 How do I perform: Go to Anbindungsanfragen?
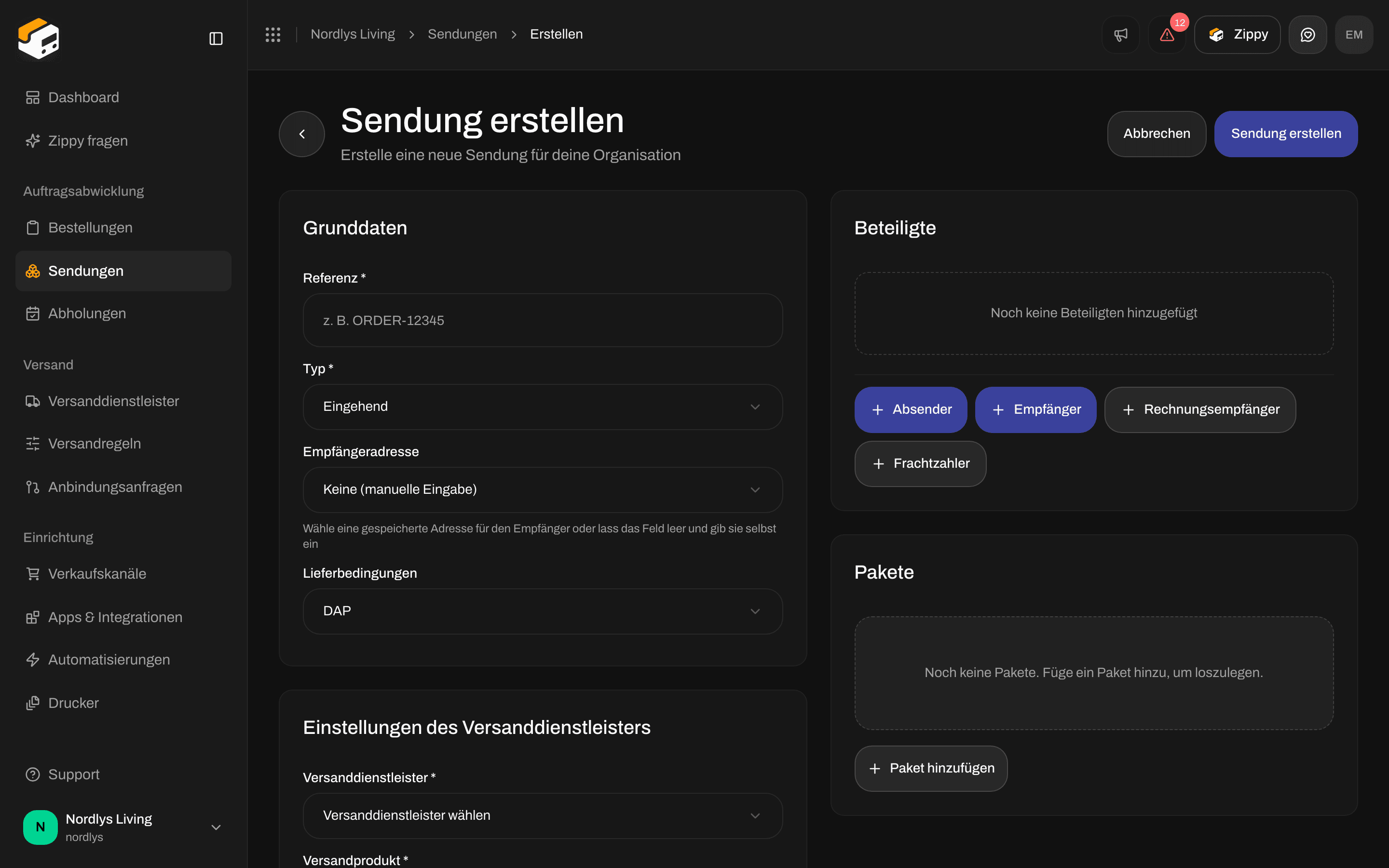pos(123,487)
